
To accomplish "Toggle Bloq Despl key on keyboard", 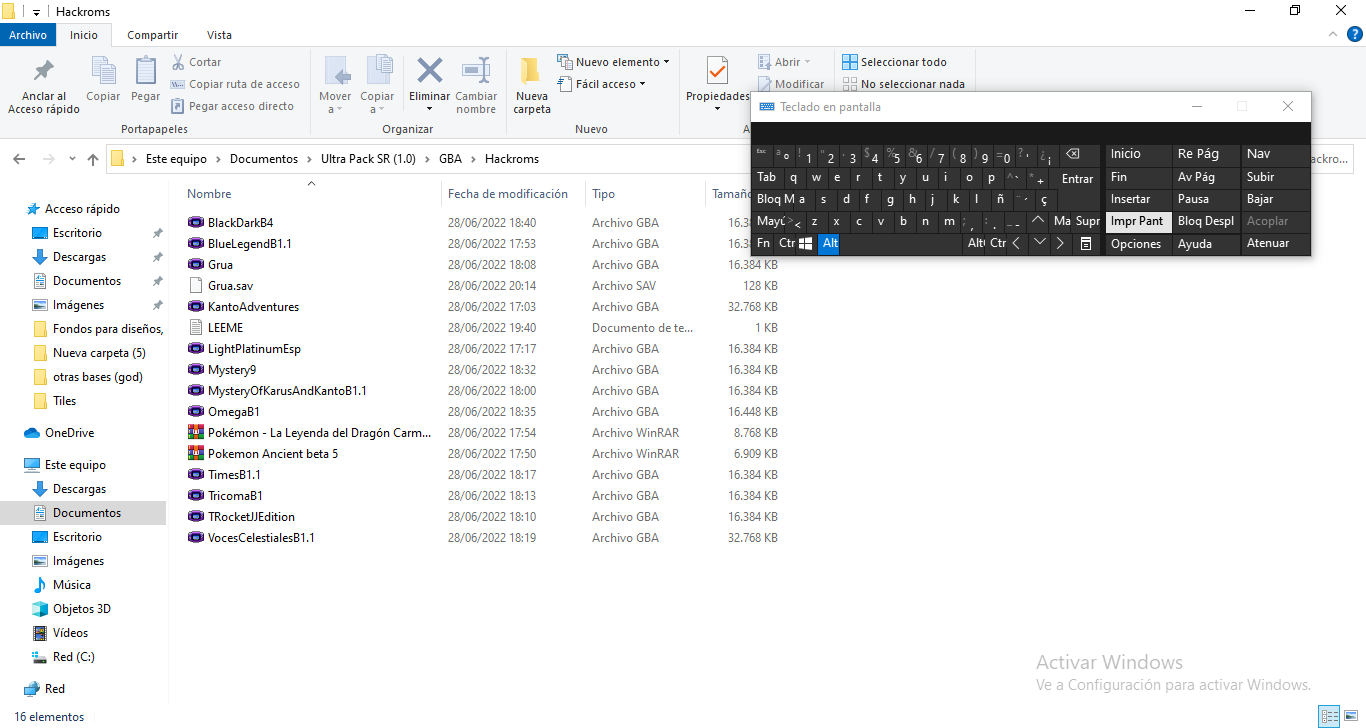I will (x=1205, y=221).
